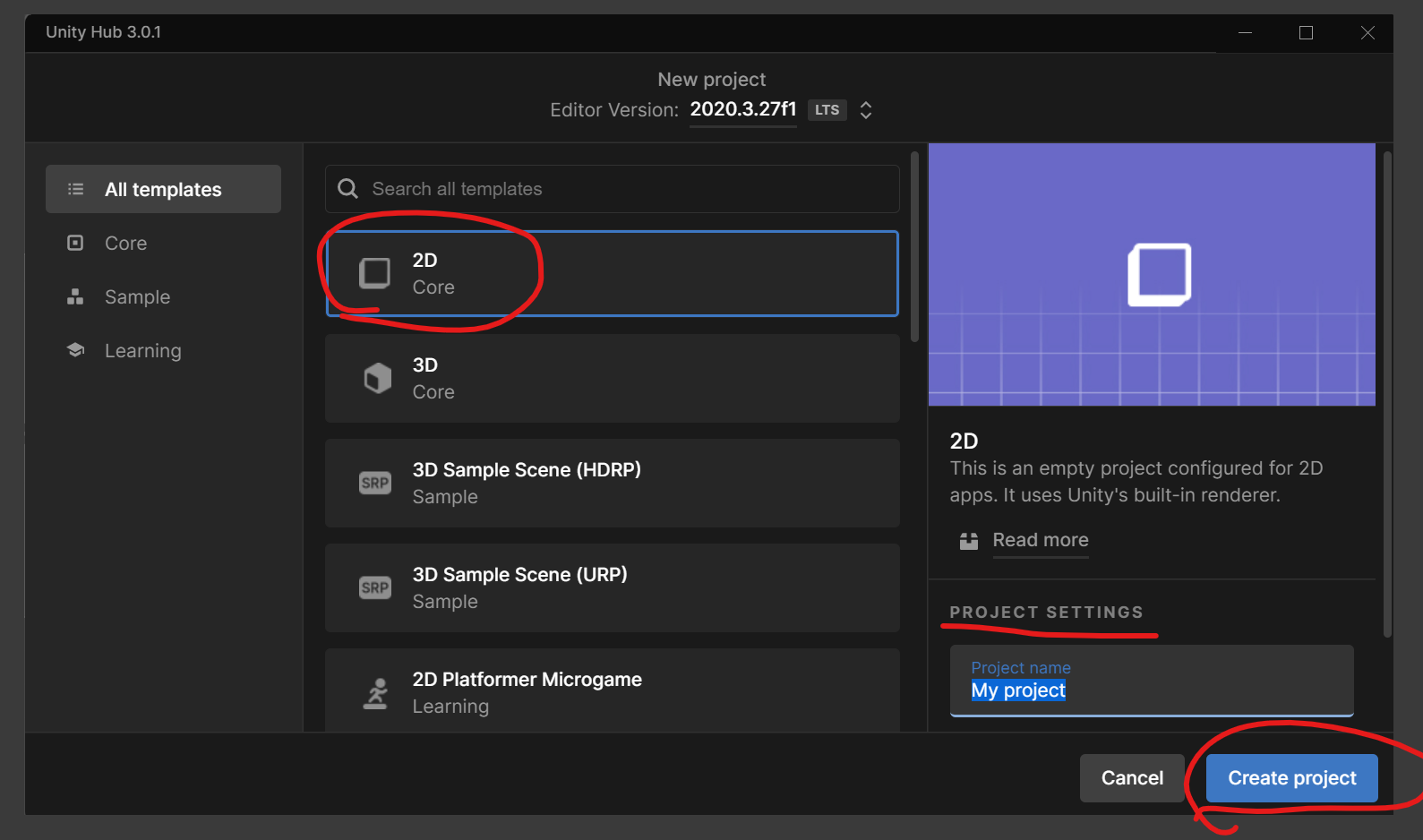Click the LTS badge
Viewport: 1423px width, 840px height.
coord(827,110)
